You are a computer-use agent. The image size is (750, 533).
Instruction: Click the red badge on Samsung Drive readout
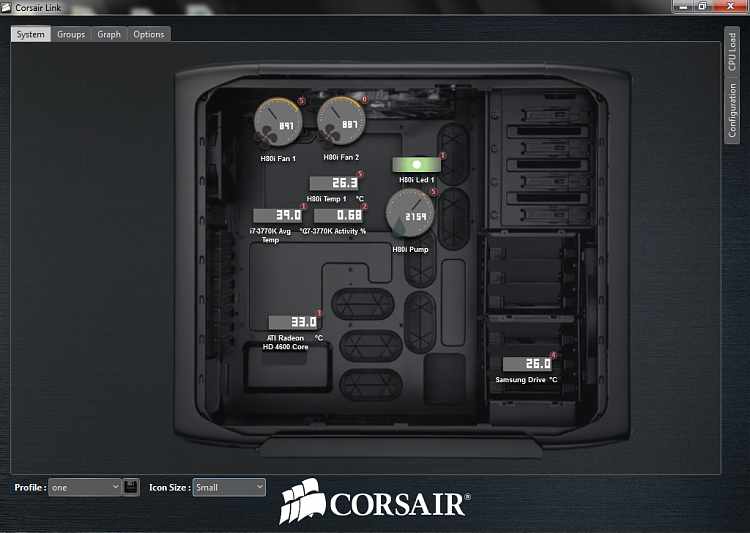click(x=553, y=355)
